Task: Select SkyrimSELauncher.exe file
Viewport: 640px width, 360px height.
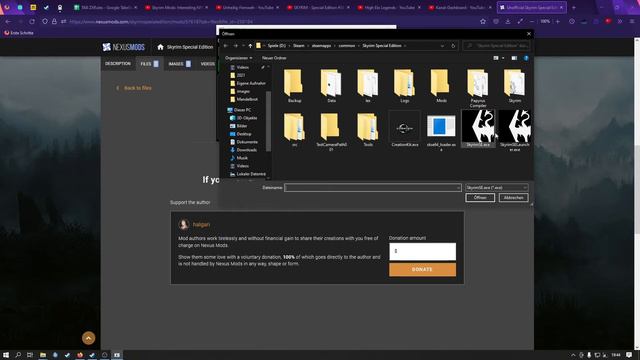Action: (x=515, y=131)
